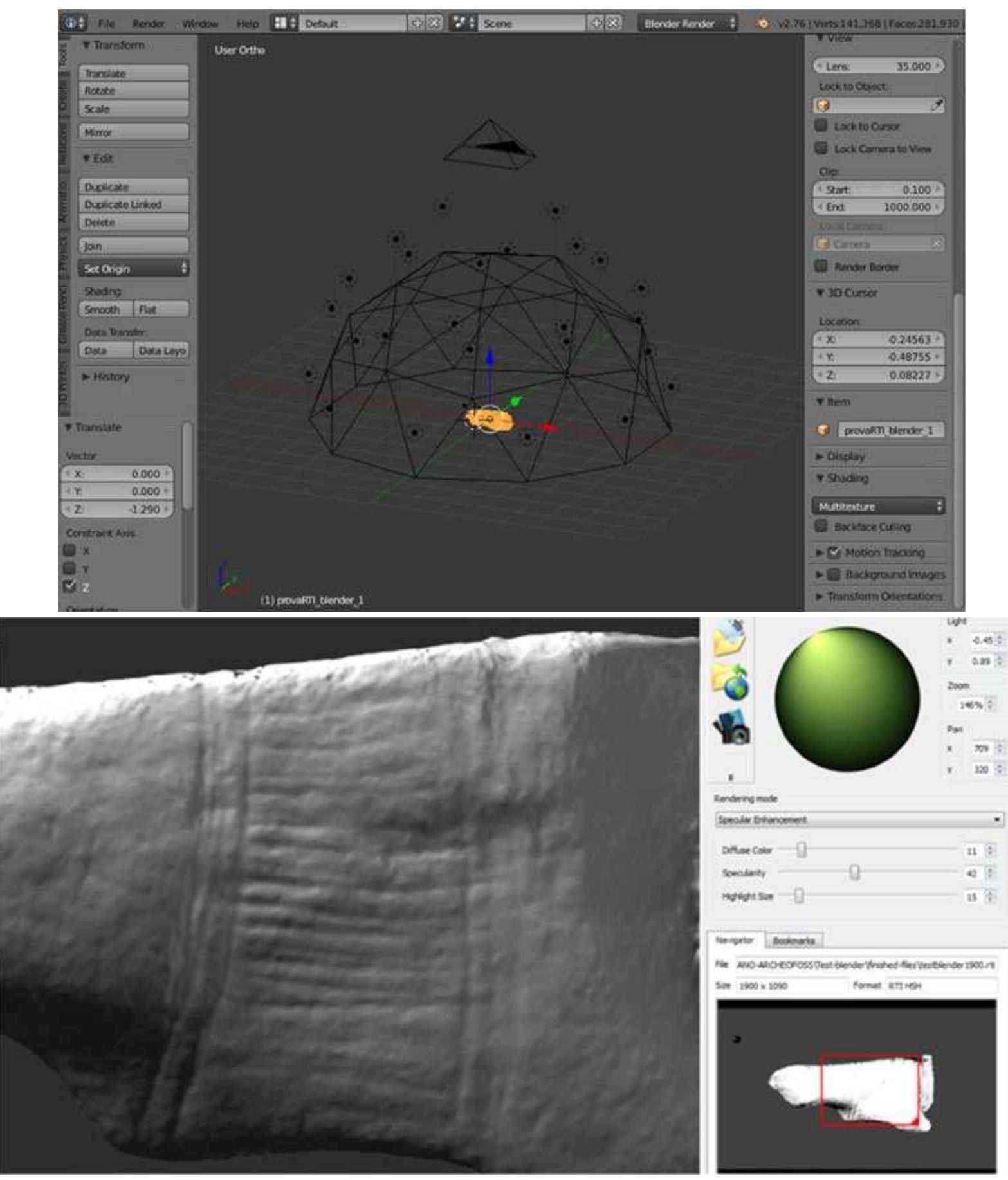Switch to the Navigator tab

coord(735,940)
